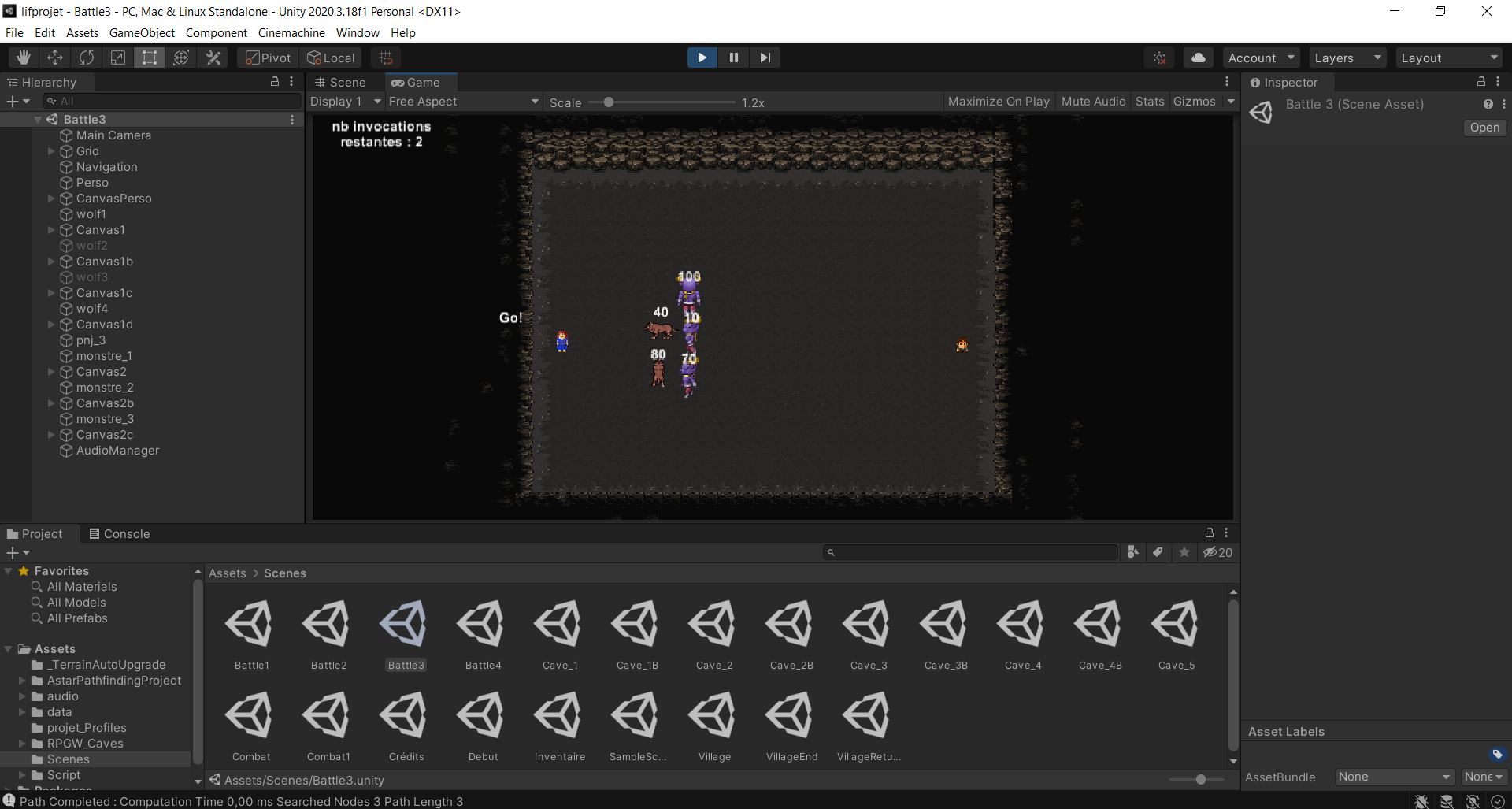The image size is (1512, 809).
Task: Open the Account dropdown
Action: click(x=1262, y=58)
